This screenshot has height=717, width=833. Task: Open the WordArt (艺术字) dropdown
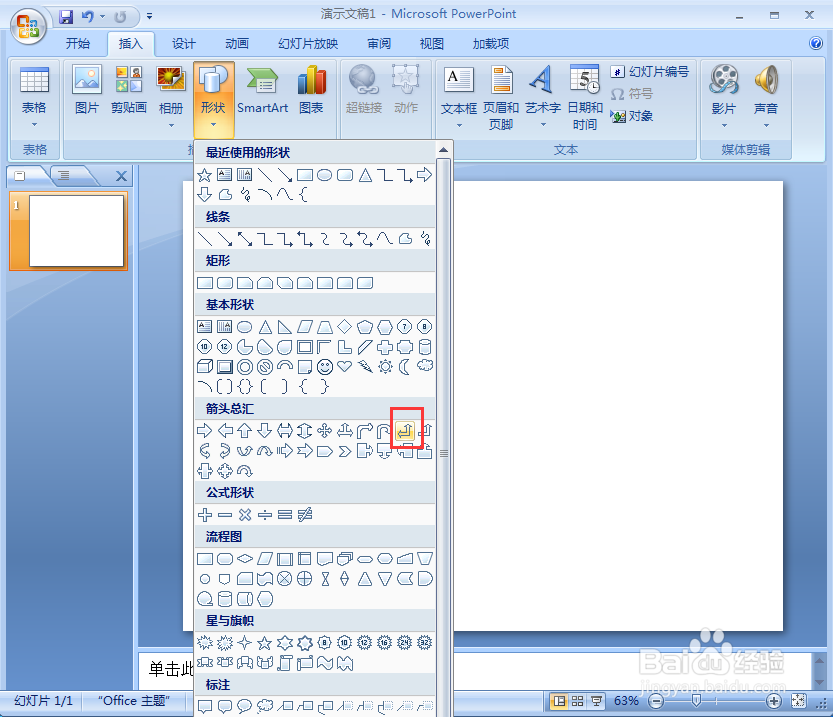tap(543, 125)
